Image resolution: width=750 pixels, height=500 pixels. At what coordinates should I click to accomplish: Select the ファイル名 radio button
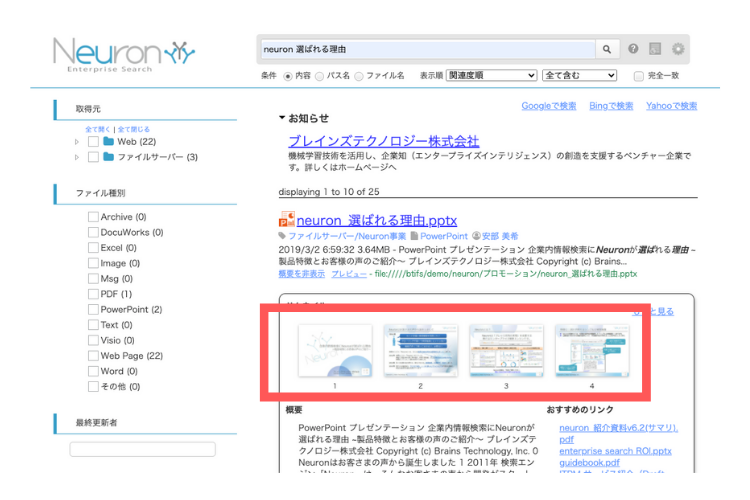point(359,76)
